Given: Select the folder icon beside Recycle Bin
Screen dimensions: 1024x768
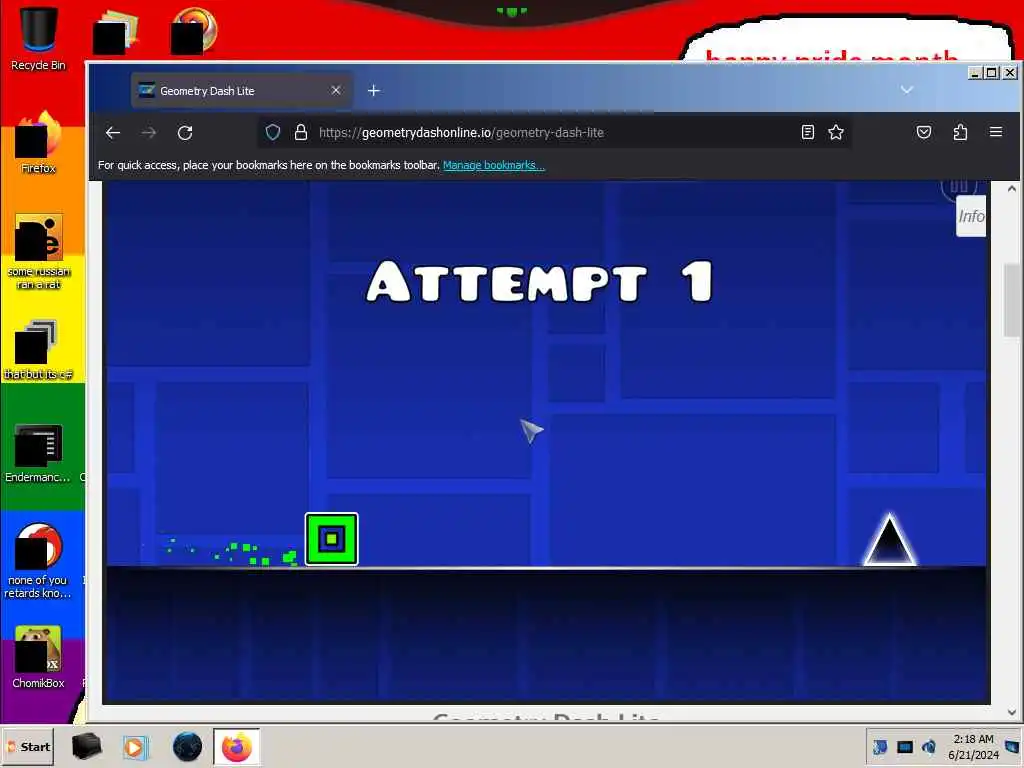Looking at the screenshot, I should (116, 31).
